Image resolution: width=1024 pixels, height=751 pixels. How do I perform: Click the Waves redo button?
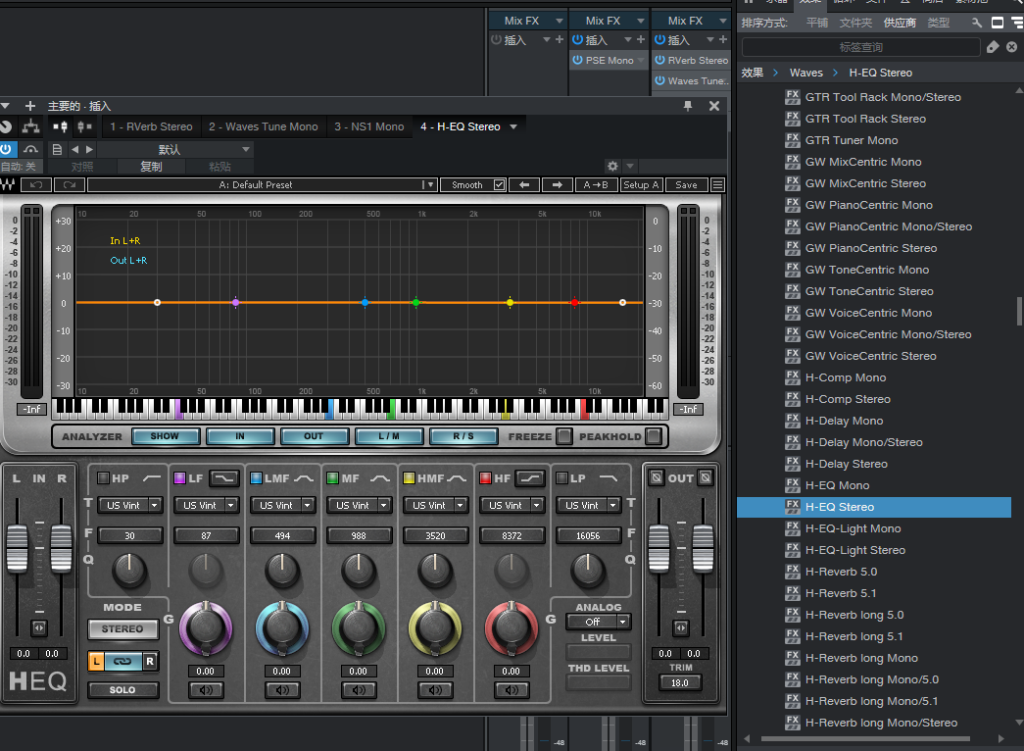click(69, 185)
